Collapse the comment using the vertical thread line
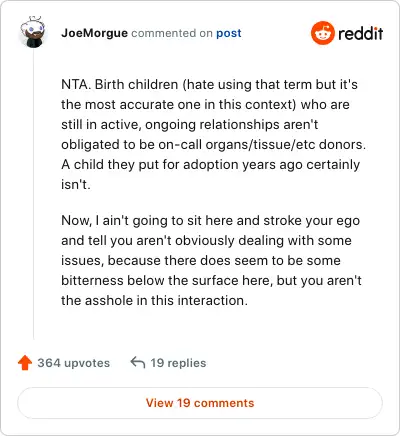The image size is (400, 436). pyautogui.click(x=34, y=195)
